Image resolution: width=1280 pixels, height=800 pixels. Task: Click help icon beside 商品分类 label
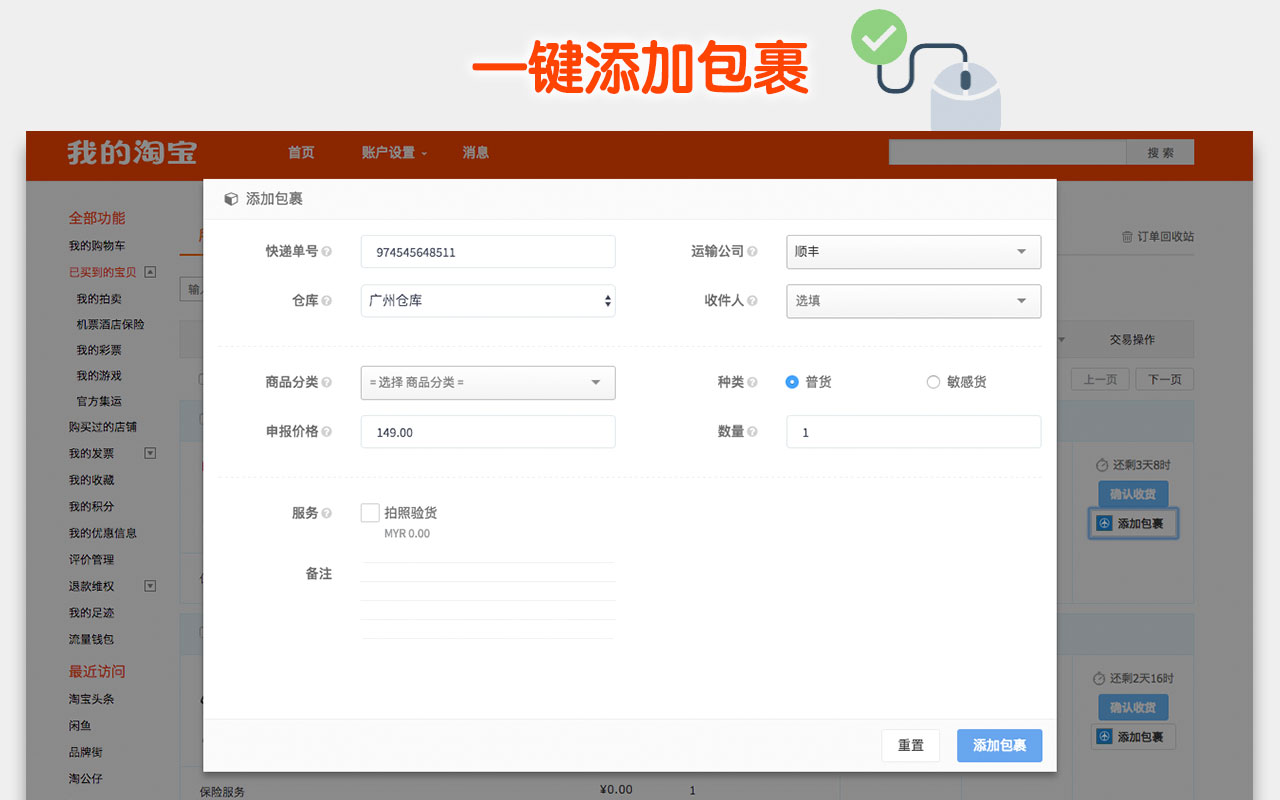coord(327,382)
